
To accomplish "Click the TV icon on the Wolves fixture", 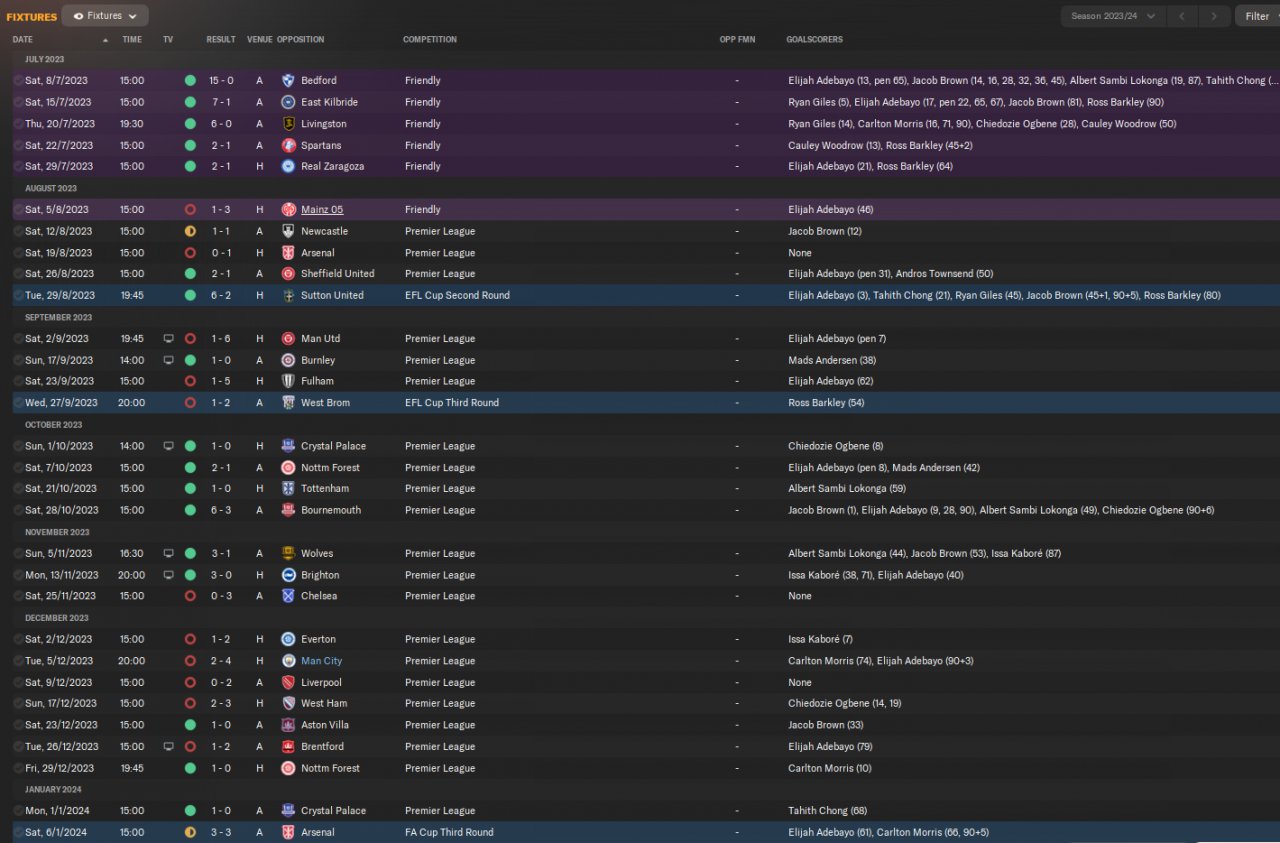I will click(168, 553).
